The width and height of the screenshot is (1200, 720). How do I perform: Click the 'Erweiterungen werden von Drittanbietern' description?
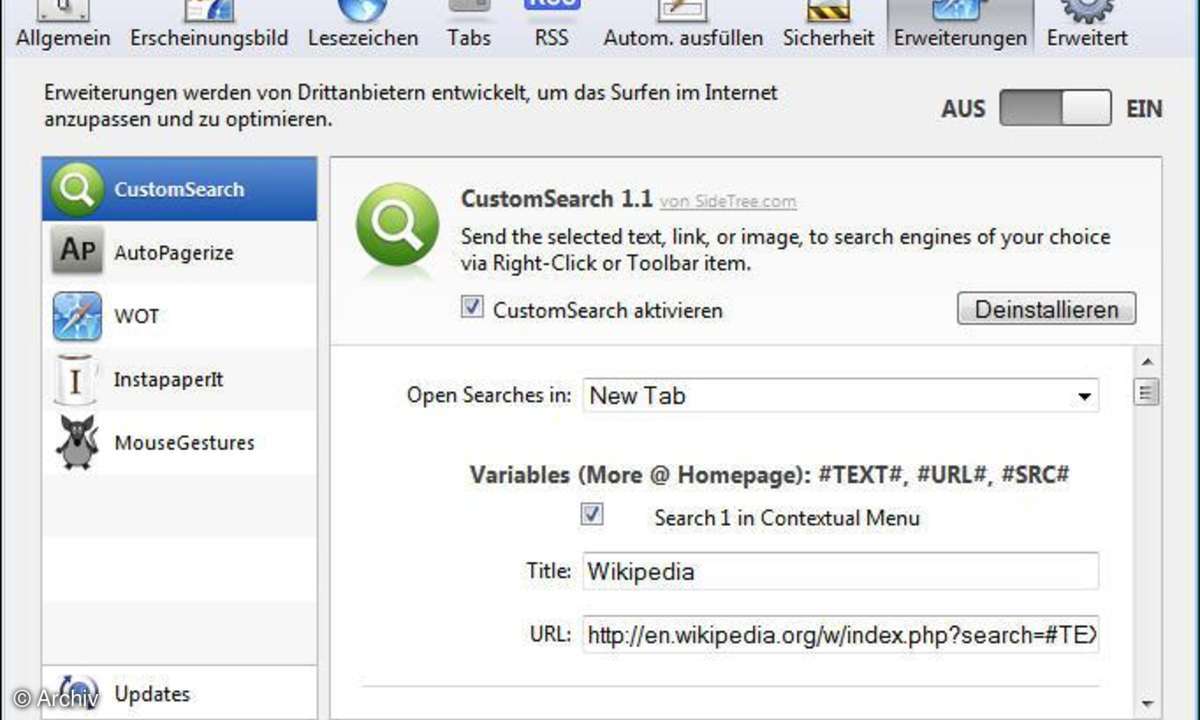pos(411,106)
